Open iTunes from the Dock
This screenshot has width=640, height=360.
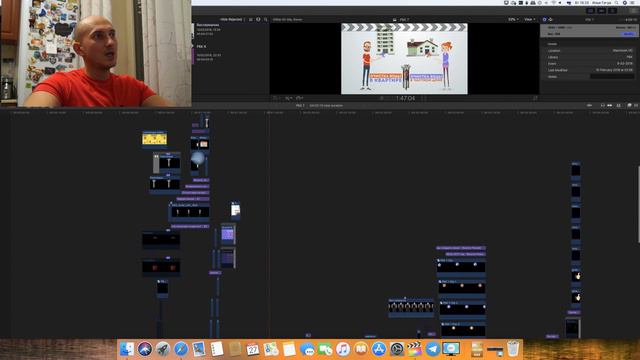point(343,349)
